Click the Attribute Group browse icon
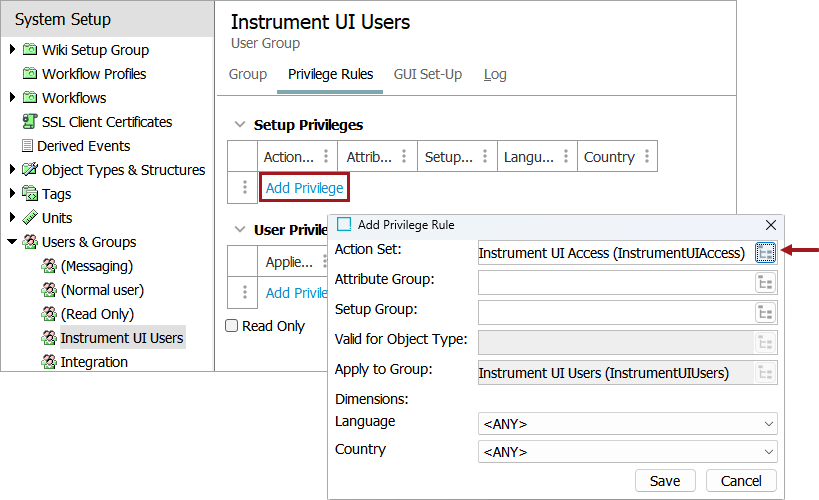This screenshot has height=500, width=819. click(766, 283)
